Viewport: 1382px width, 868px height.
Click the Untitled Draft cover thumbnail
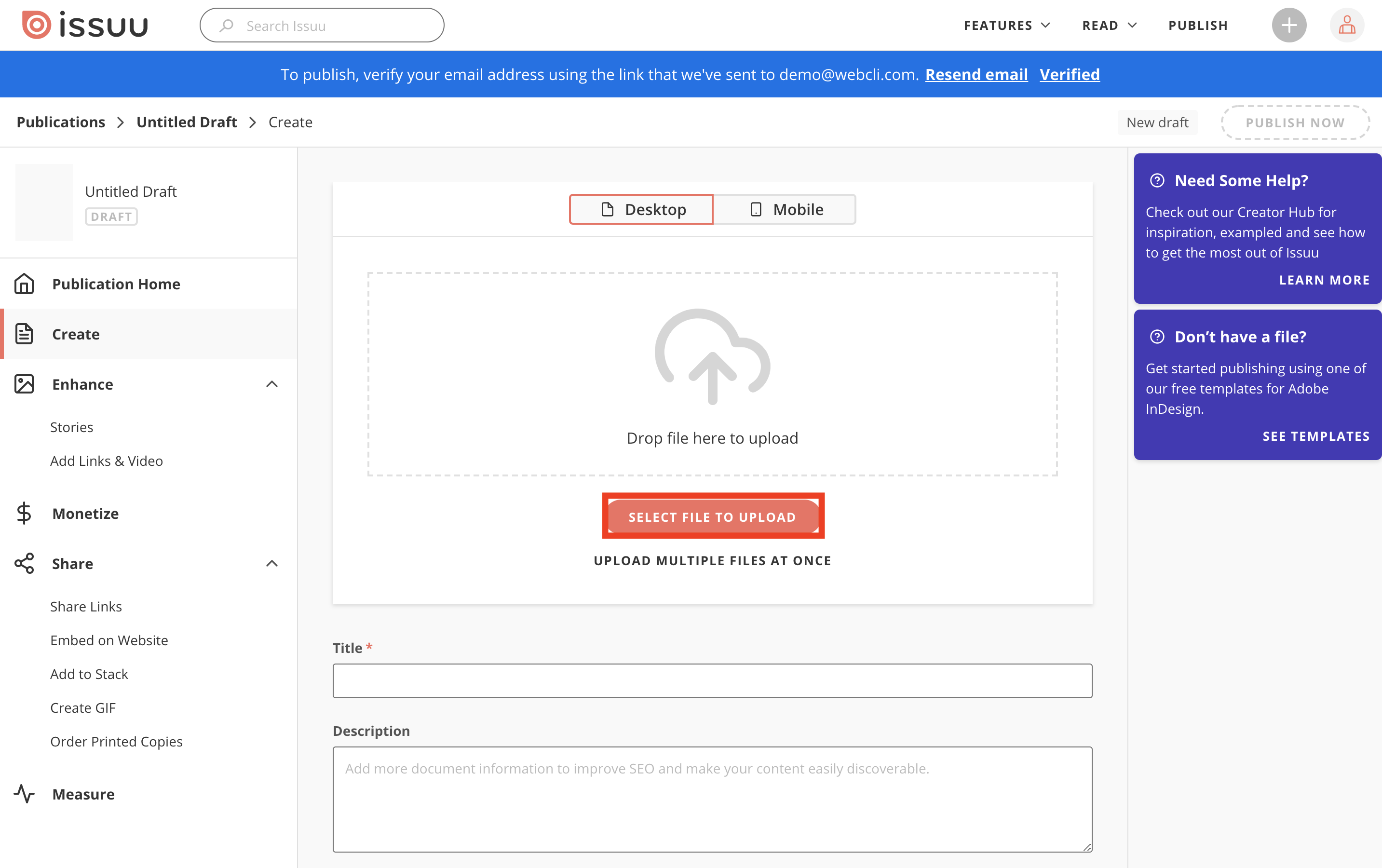click(x=44, y=202)
